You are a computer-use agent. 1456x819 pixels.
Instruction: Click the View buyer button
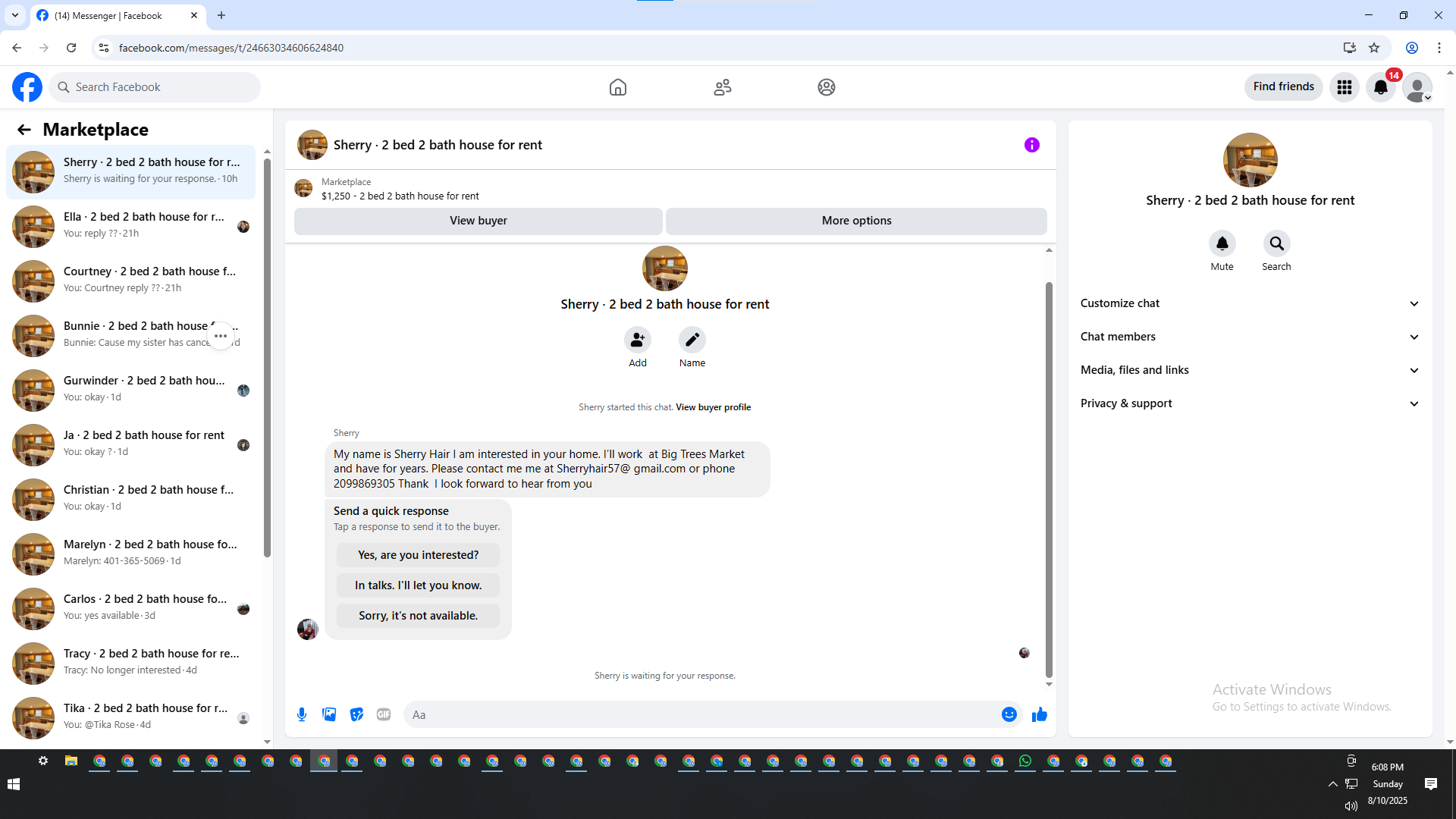[478, 221]
